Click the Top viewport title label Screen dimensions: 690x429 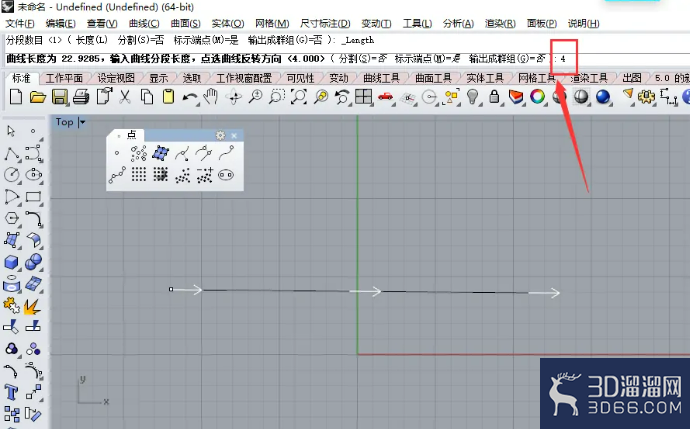click(x=64, y=122)
